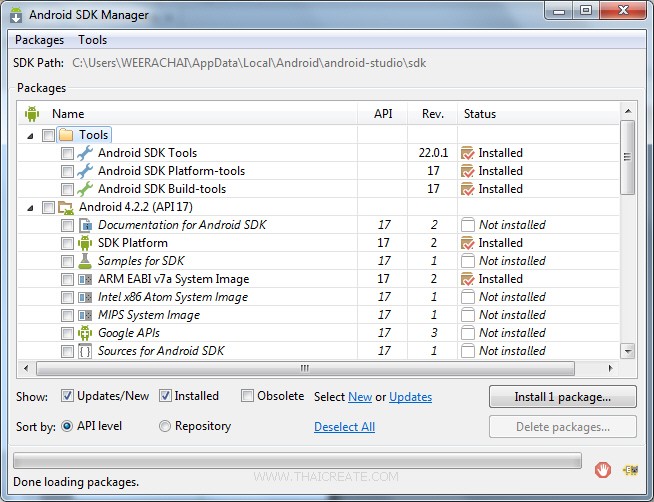Select the MIPS System Image row text
Screen dimensions: 654x502
tap(149, 315)
